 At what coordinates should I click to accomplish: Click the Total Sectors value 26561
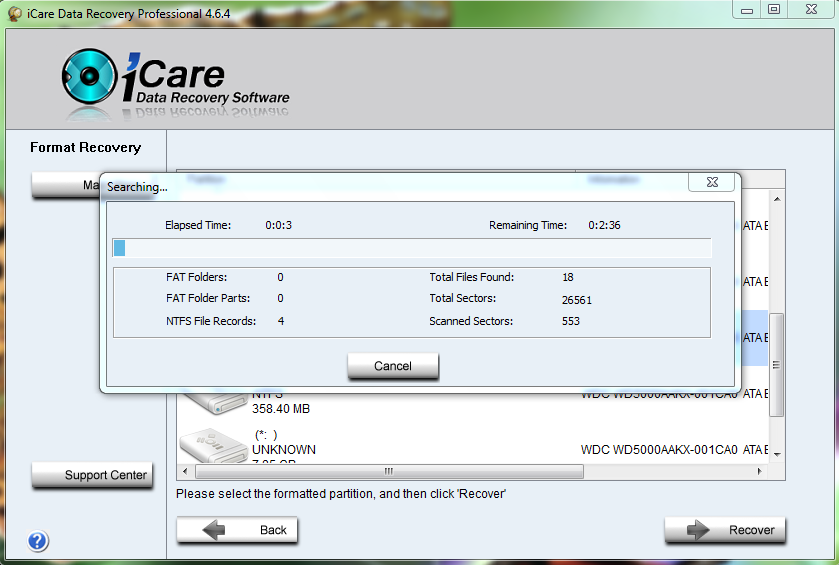click(x=577, y=300)
